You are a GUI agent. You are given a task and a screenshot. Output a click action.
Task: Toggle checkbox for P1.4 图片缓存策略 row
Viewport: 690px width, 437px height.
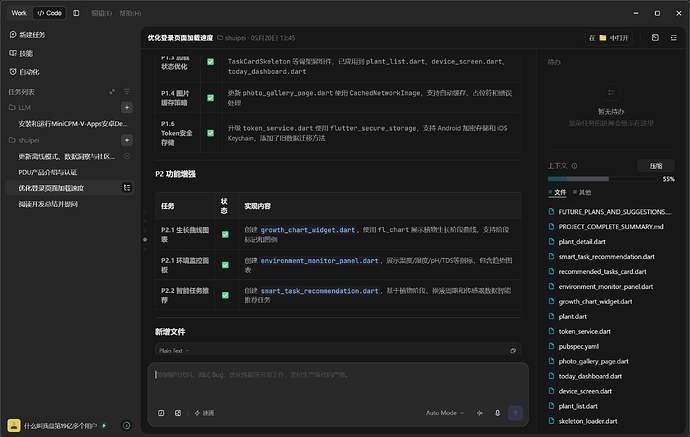[x=210, y=98]
